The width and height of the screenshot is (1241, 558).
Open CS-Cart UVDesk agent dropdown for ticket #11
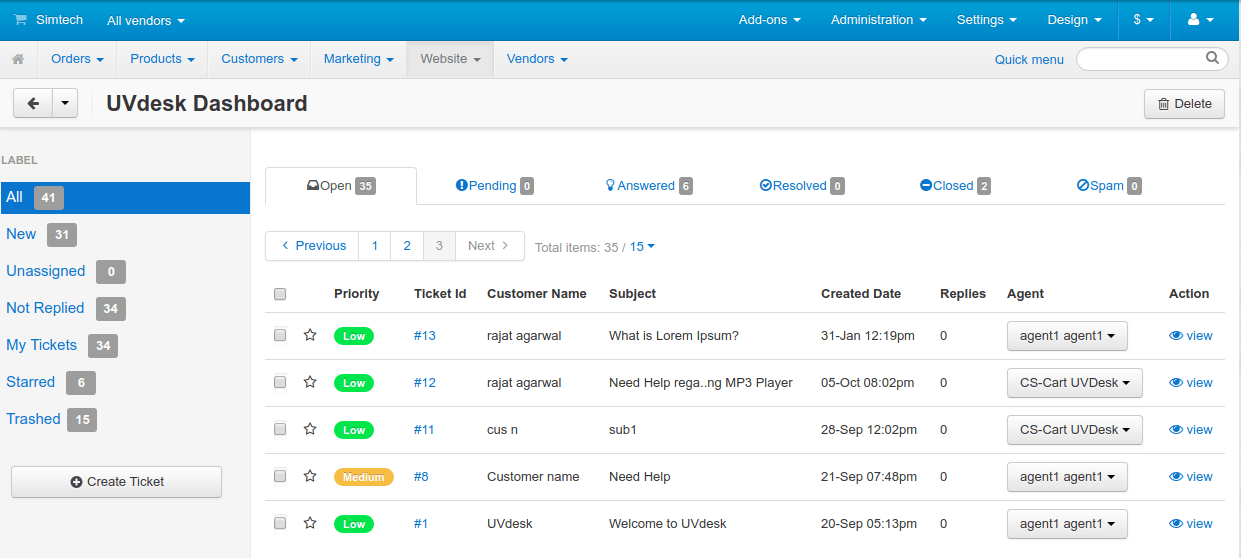[1075, 430]
